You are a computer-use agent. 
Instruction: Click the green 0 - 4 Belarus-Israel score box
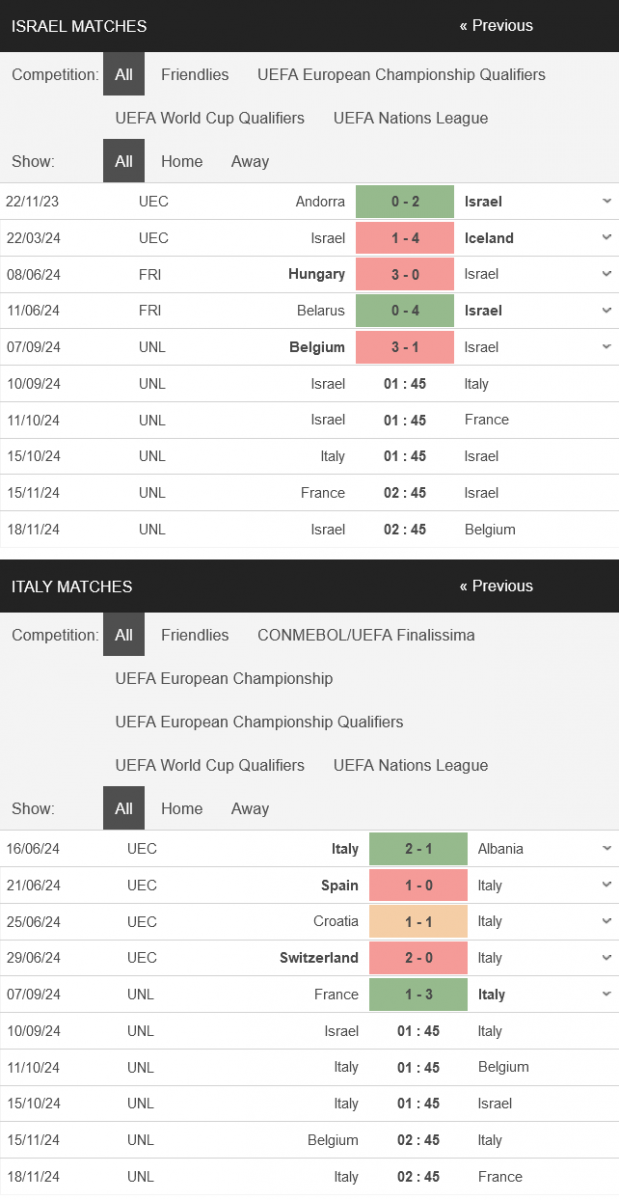click(405, 310)
